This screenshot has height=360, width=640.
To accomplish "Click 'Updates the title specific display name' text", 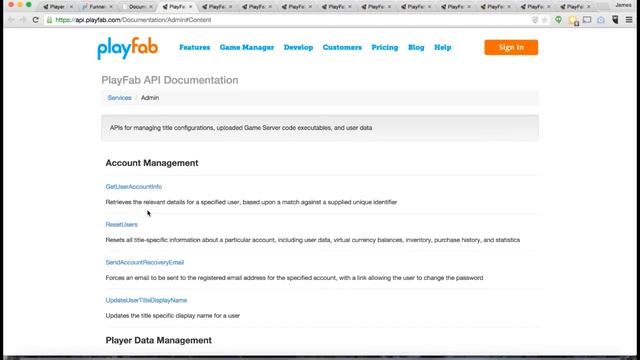I will coord(173,316).
